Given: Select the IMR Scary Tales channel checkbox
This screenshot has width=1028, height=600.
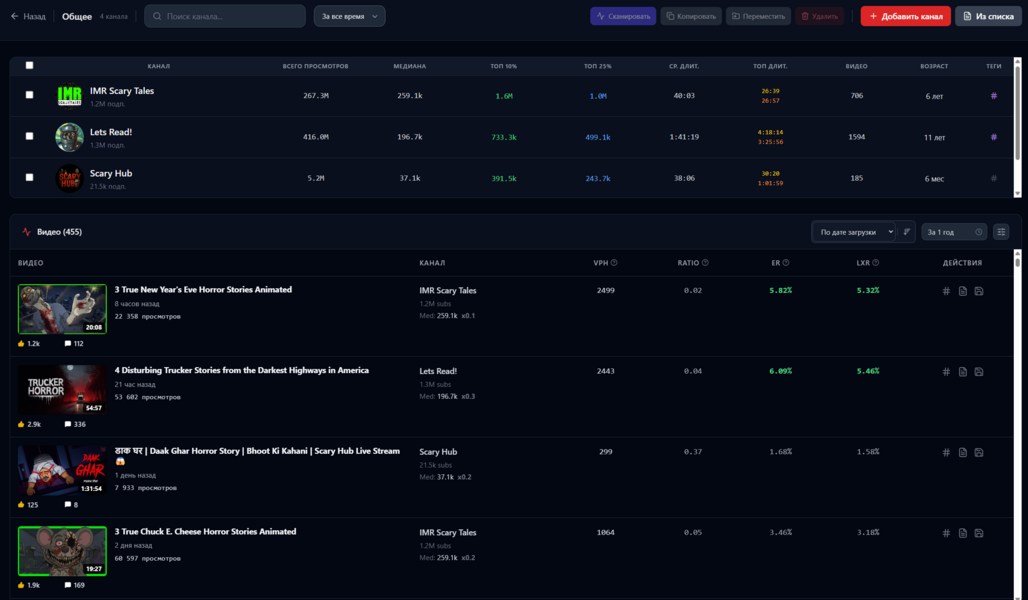Looking at the screenshot, I should 29,95.
